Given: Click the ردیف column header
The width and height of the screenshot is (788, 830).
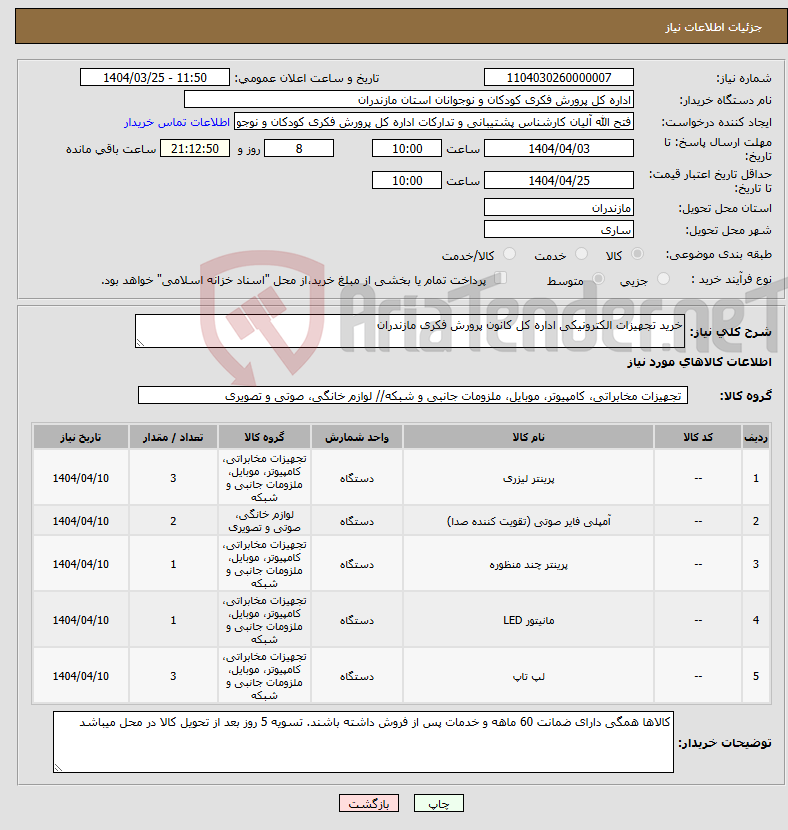Looking at the screenshot, I should [x=756, y=437].
